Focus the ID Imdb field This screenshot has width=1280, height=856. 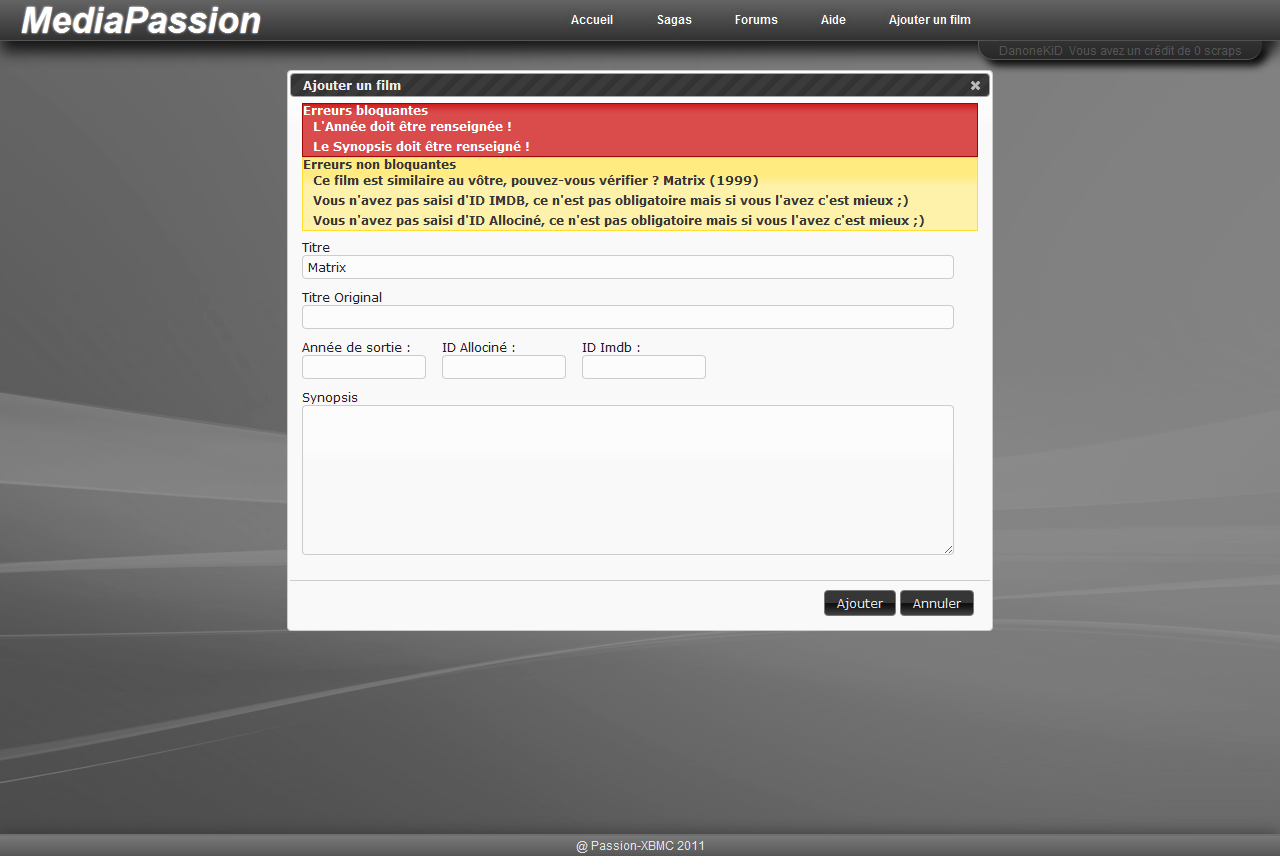644,367
